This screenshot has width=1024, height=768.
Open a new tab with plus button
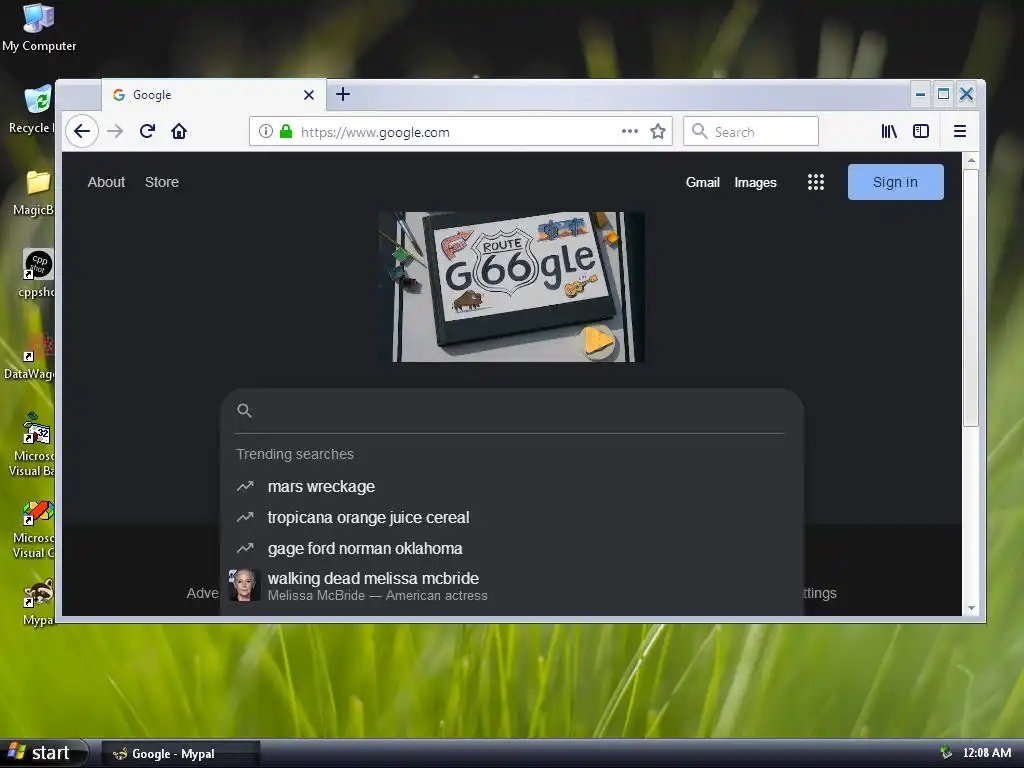coord(343,94)
